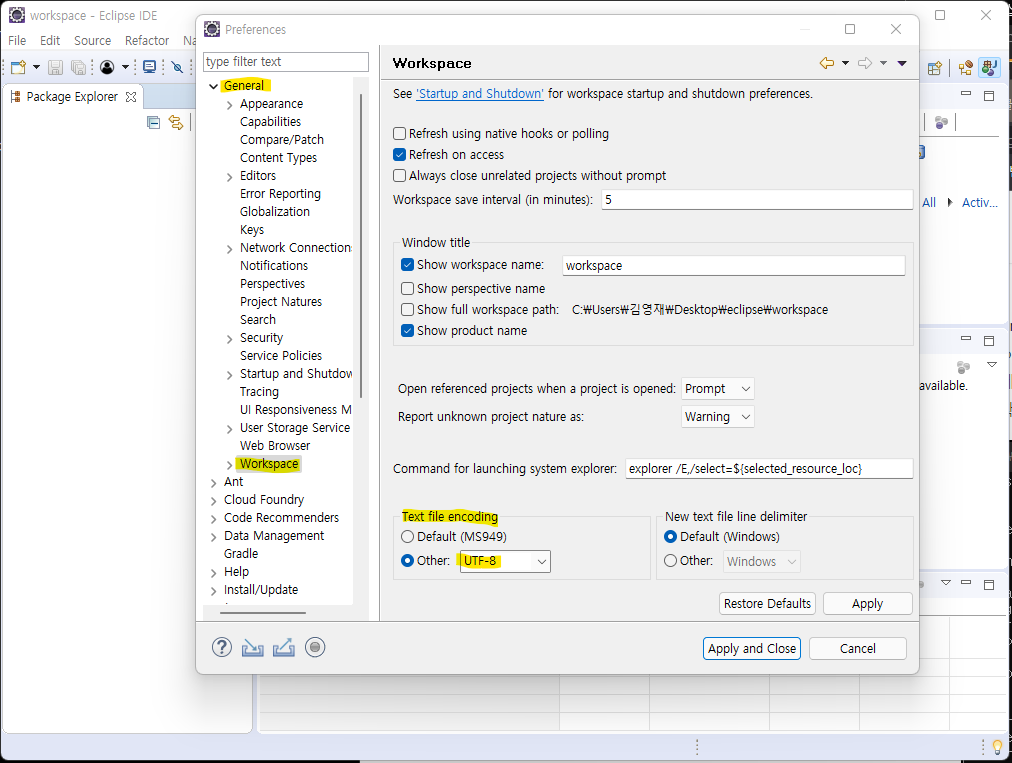1012x763 pixels.
Task: Click the workspace name text field
Action: [734, 265]
